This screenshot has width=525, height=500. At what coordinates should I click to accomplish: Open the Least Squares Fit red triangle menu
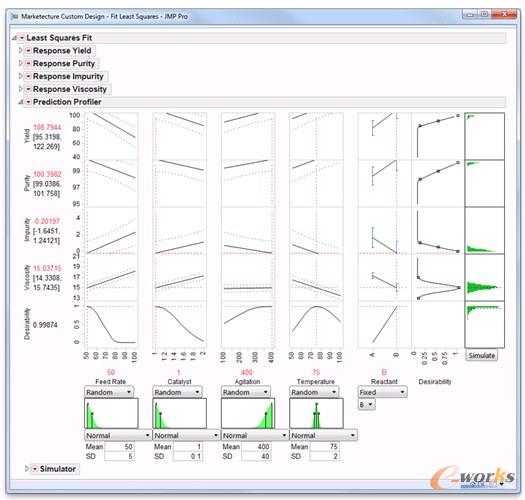pos(22,38)
